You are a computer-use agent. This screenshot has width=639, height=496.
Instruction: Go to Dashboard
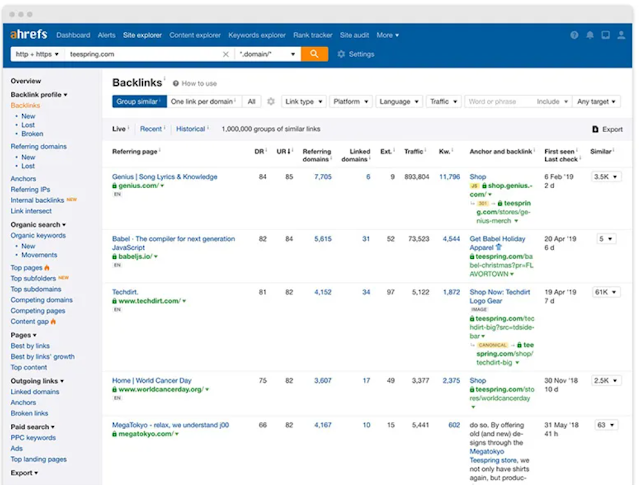pos(73,35)
